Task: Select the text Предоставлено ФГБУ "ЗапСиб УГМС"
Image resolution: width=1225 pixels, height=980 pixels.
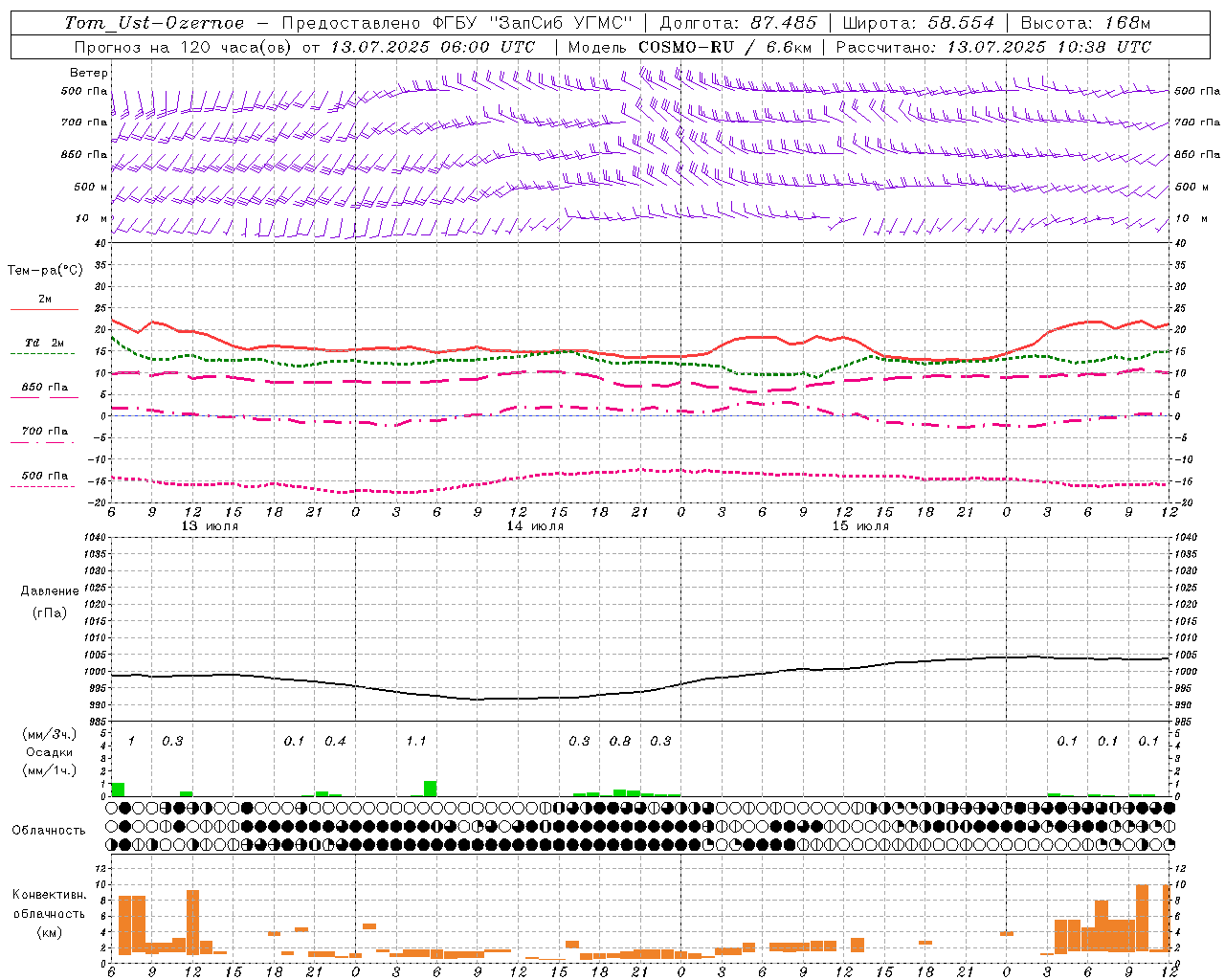Action: [457, 23]
